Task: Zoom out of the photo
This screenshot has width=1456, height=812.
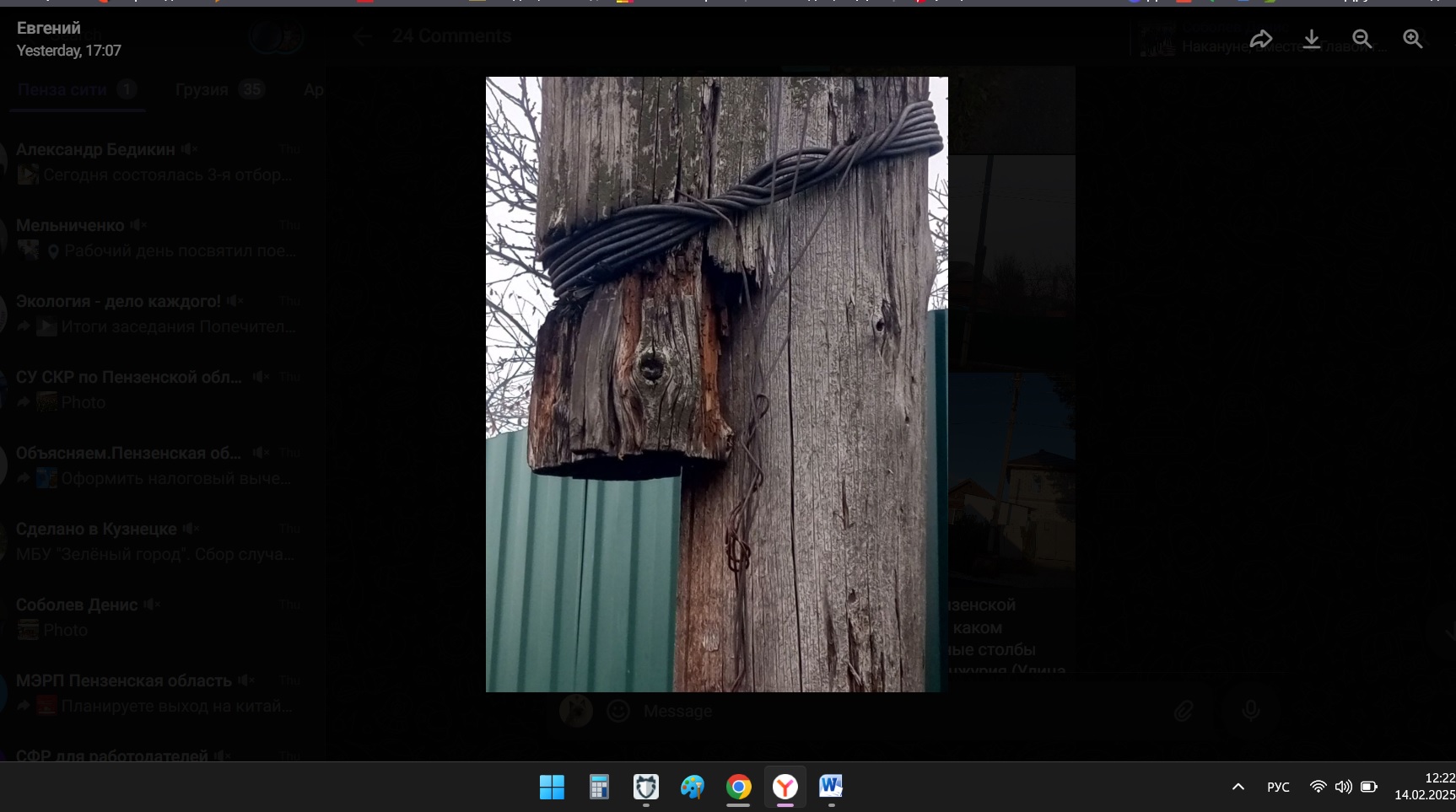Action: [x=1362, y=39]
